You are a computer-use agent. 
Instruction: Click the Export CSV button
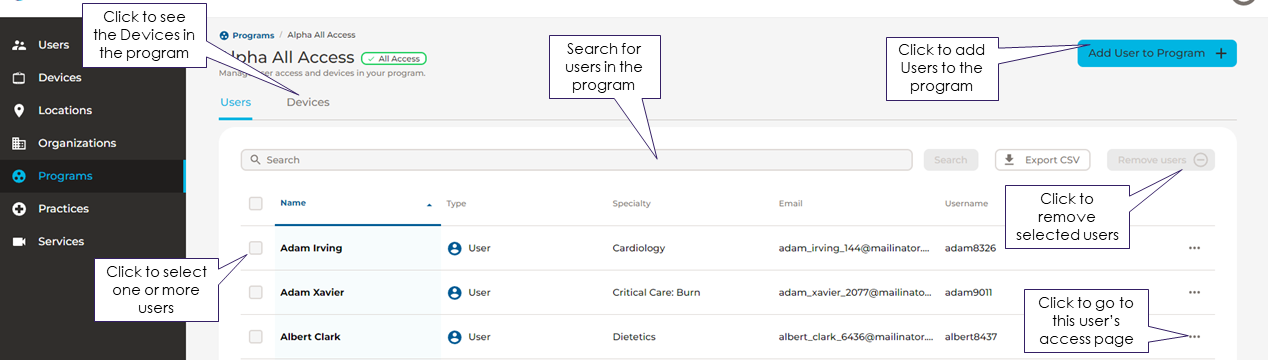coord(1043,160)
